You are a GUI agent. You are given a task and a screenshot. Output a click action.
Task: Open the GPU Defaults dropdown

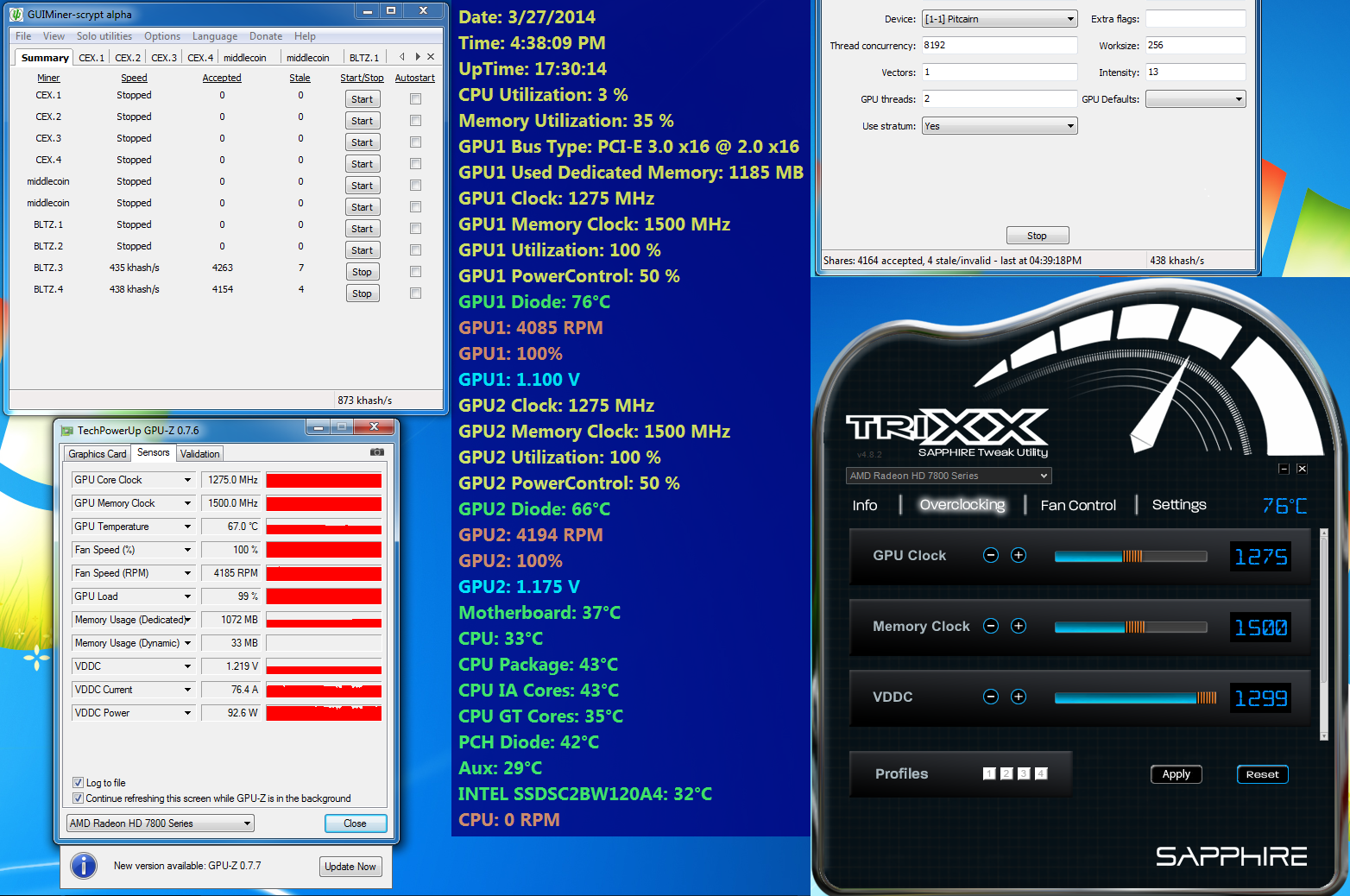[x=1195, y=99]
